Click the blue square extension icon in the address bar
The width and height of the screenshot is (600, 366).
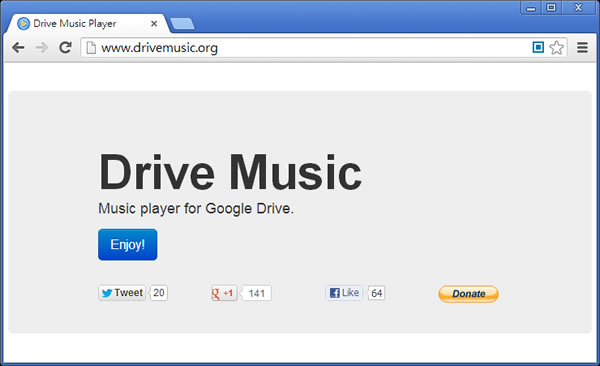point(538,47)
